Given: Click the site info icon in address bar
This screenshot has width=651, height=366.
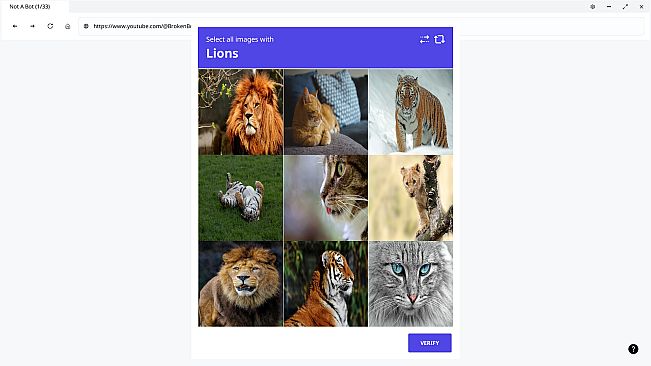Looking at the screenshot, I should click(86, 26).
